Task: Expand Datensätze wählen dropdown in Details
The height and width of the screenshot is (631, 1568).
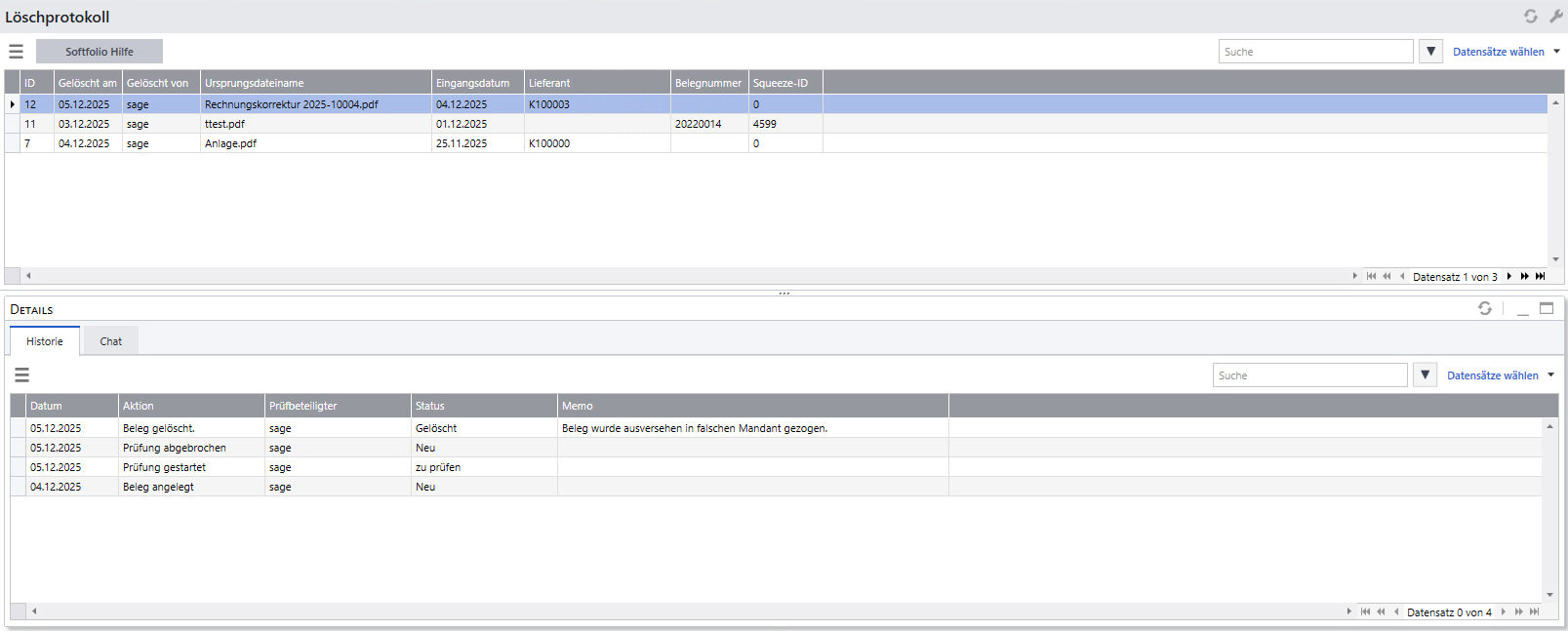Action: [x=1500, y=375]
